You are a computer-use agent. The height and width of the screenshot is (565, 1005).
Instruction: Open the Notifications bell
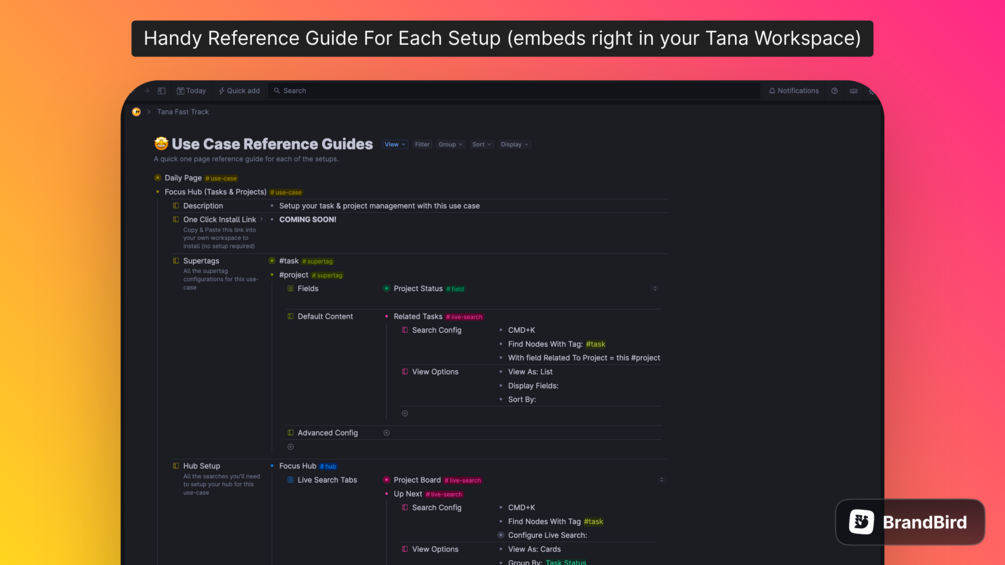click(794, 91)
